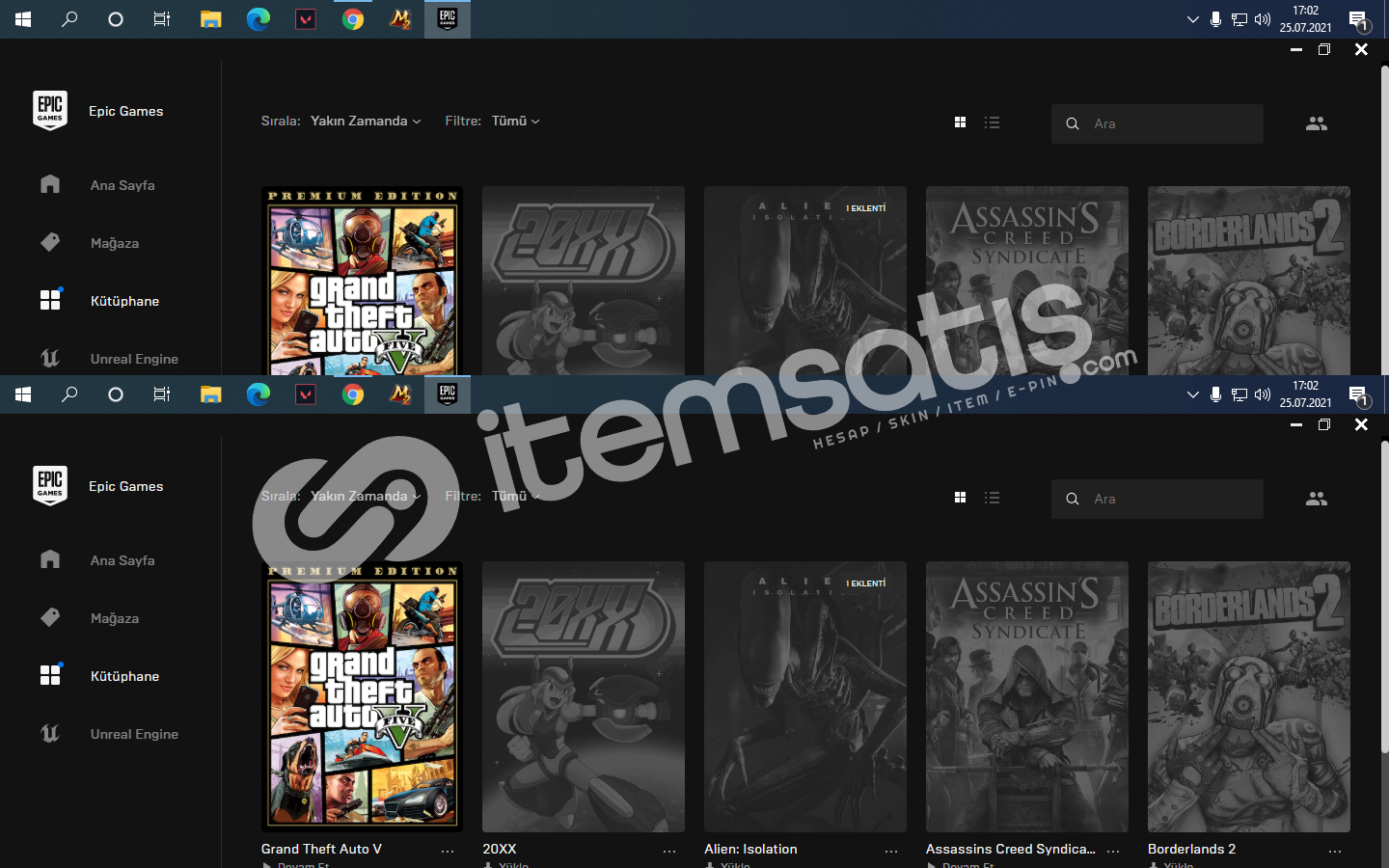Select 20XX cover in upper window
Screen dimensions: 1389x868
(x=584, y=281)
